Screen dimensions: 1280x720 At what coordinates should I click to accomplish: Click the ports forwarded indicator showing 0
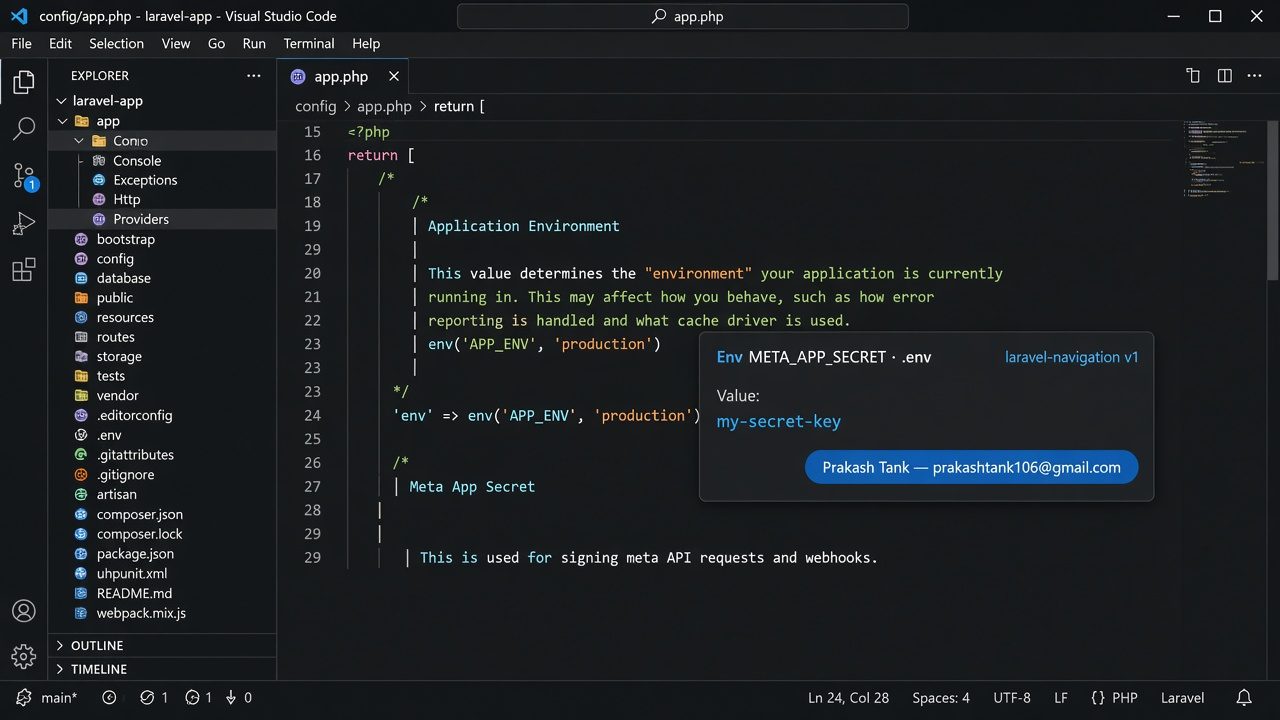[x=238, y=698]
